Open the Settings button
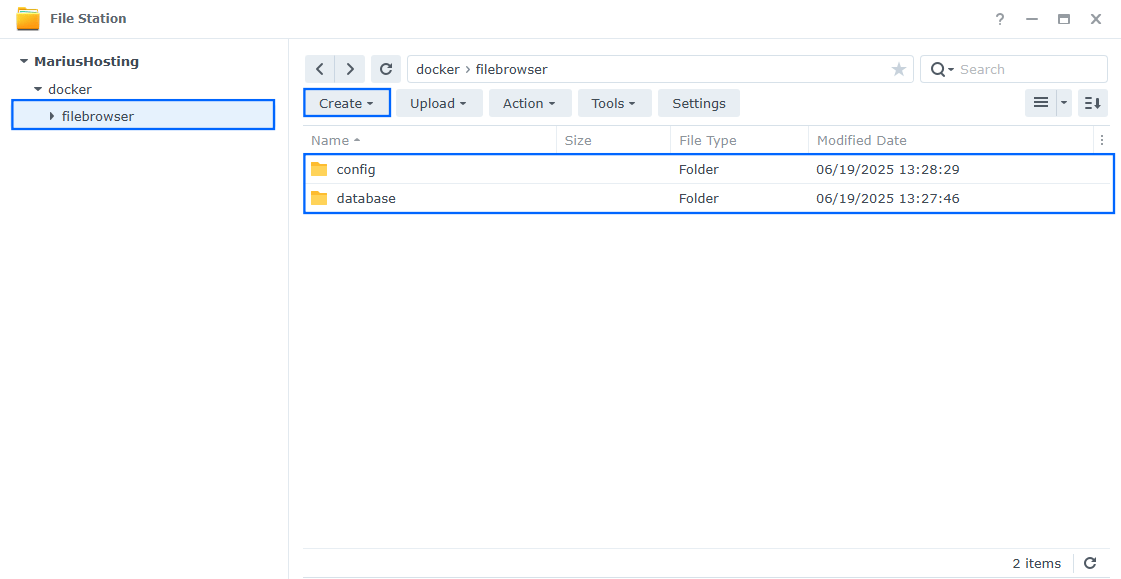The height and width of the screenshot is (579, 1121). coord(698,103)
